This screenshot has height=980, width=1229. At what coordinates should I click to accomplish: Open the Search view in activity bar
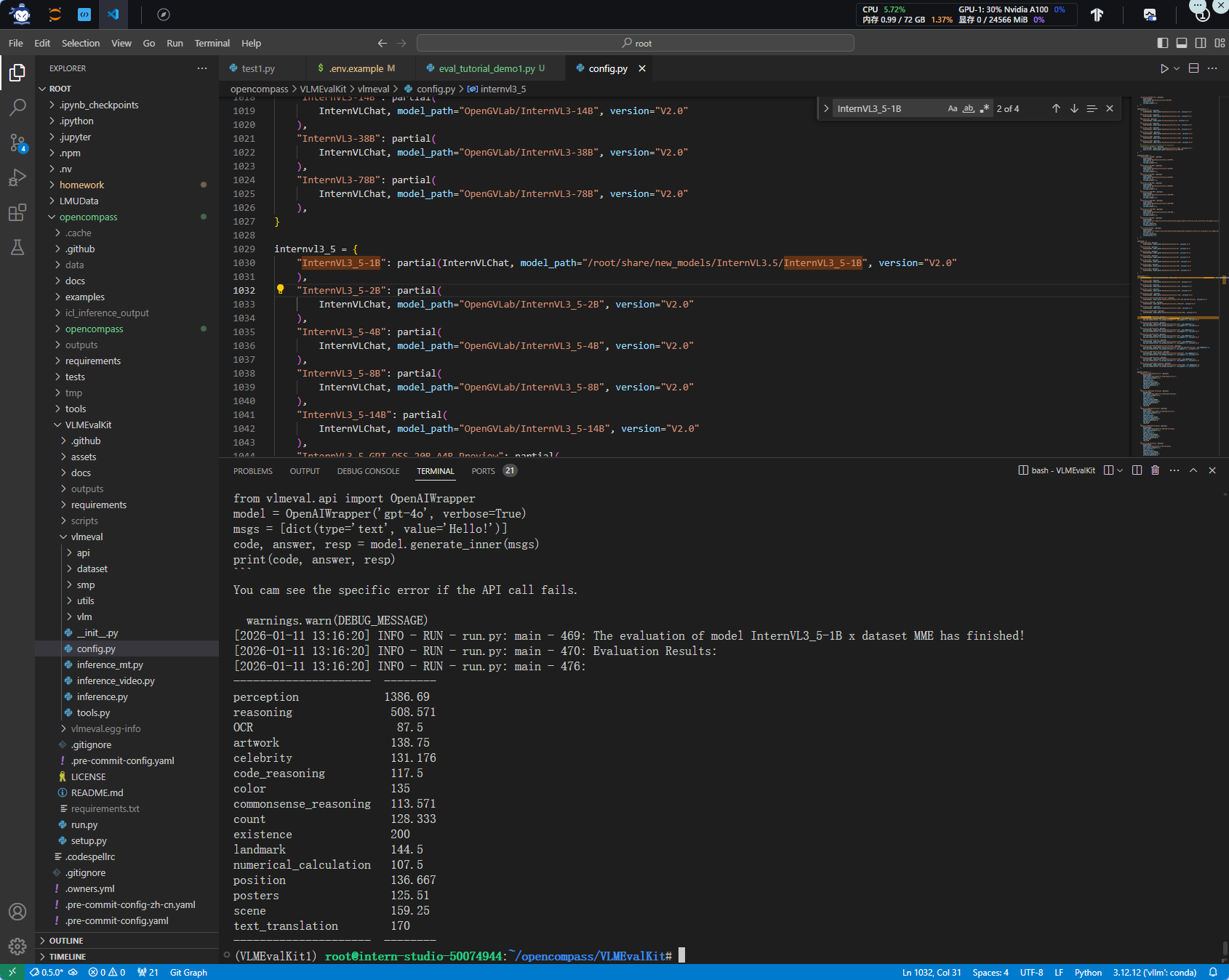pos(17,108)
